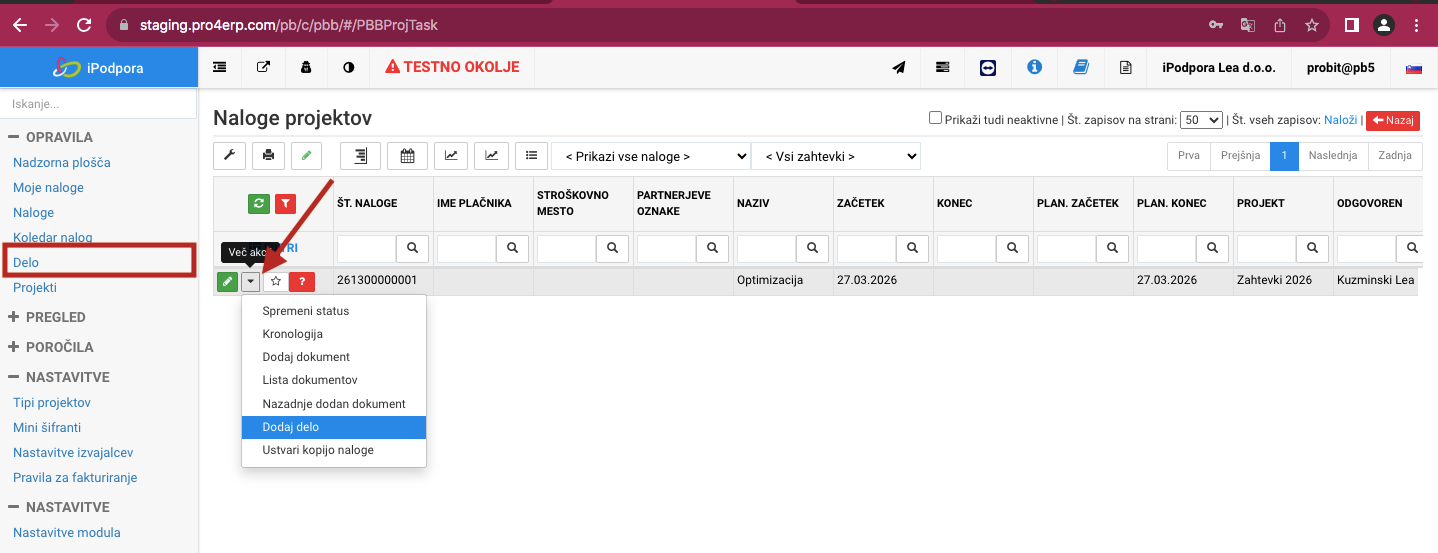Edit the row with green pencil button
Screen dimensions: 1438x553
(x=228, y=282)
